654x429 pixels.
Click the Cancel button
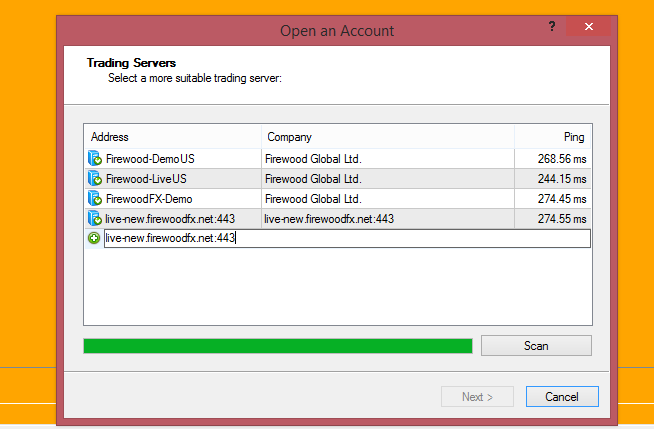coord(561,397)
